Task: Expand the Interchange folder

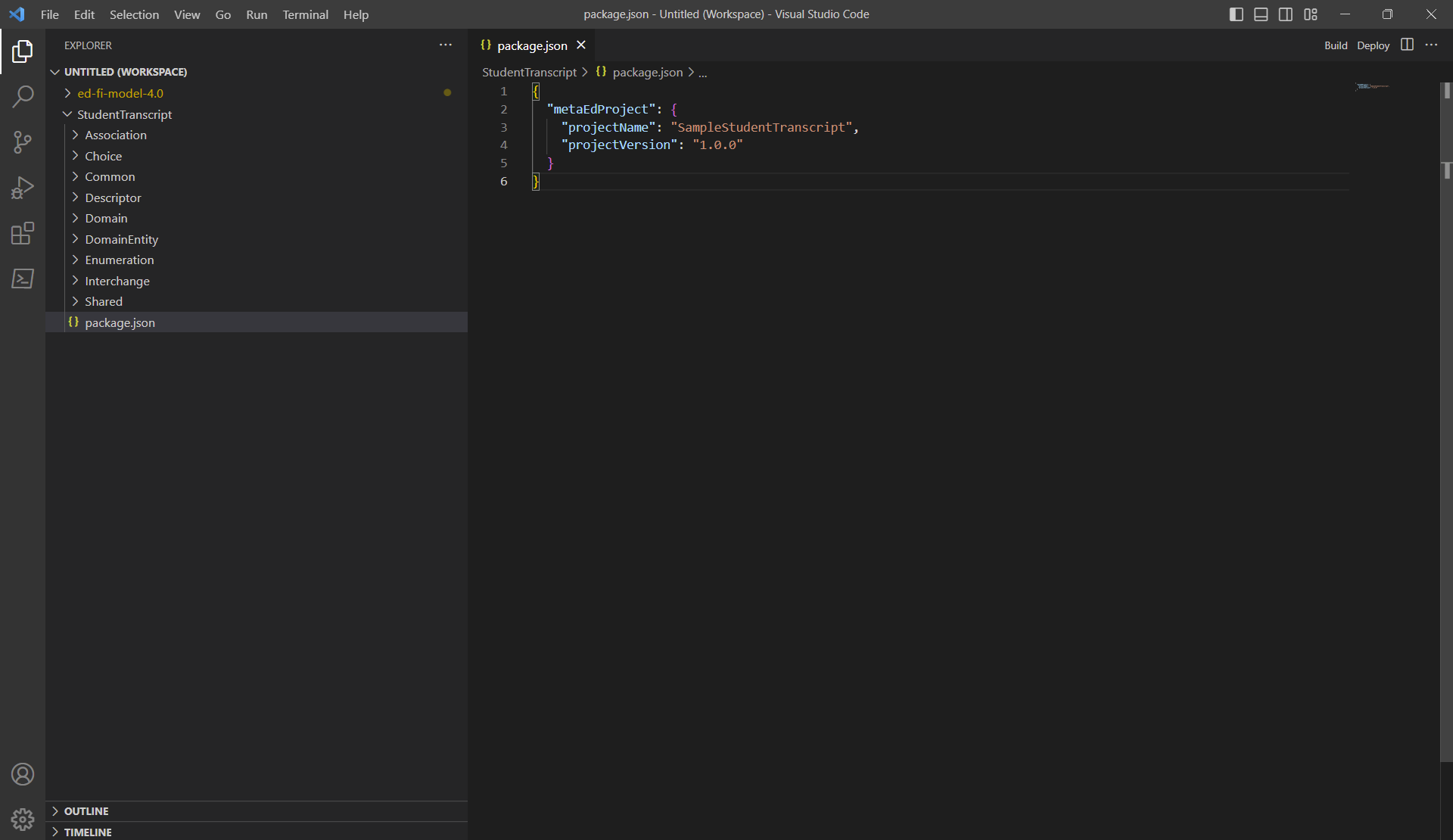Action: [x=117, y=281]
